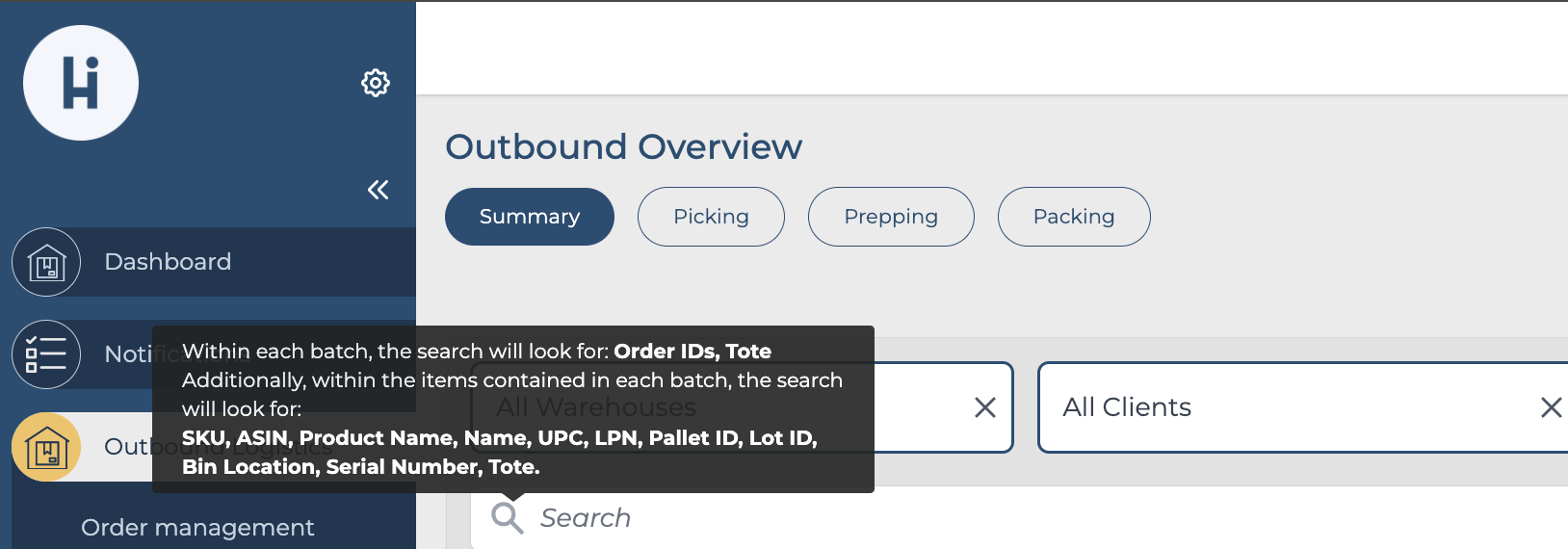The image size is (1568, 549).
Task: Click the magnifying glass search icon
Action: point(507,517)
